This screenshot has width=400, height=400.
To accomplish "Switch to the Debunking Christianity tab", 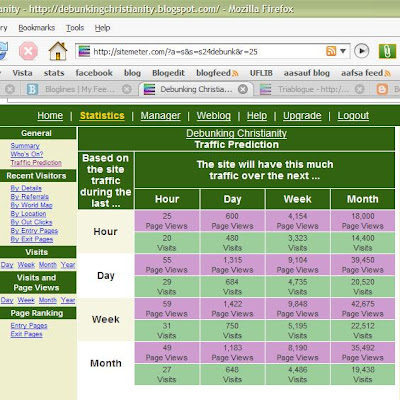I will [196, 89].
